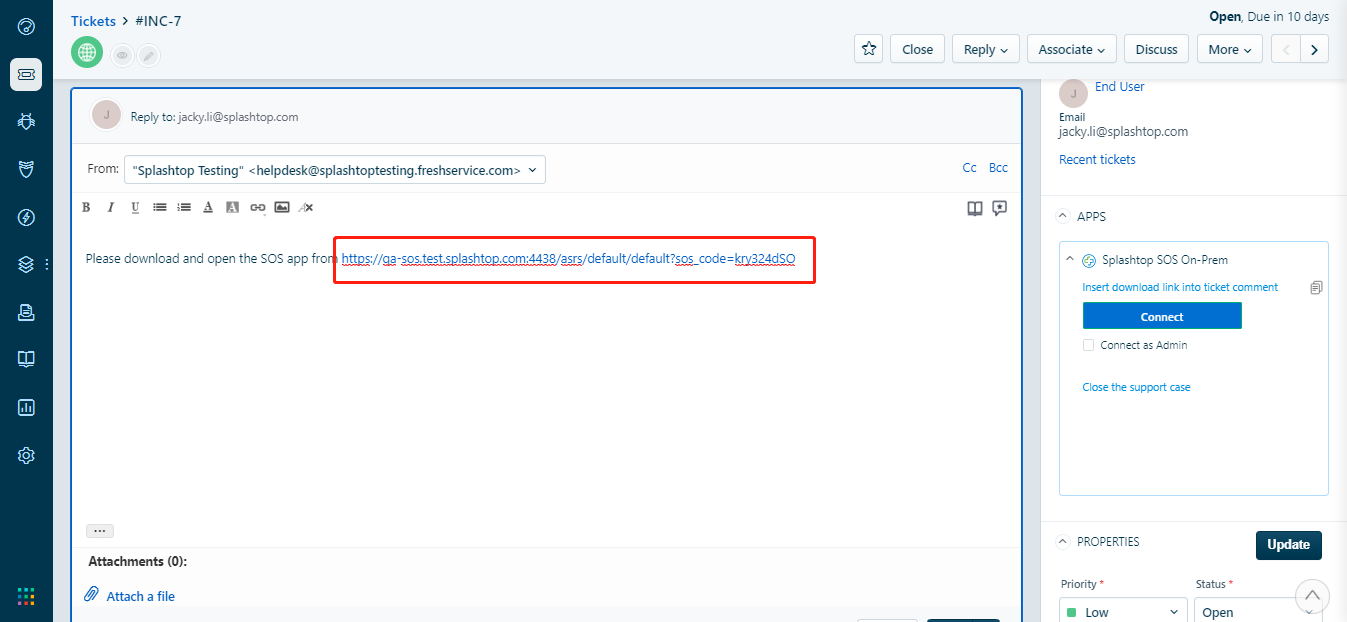Open the Problems bug icon in the sidebar
The image size is (1347, 622).
[26, 122]
